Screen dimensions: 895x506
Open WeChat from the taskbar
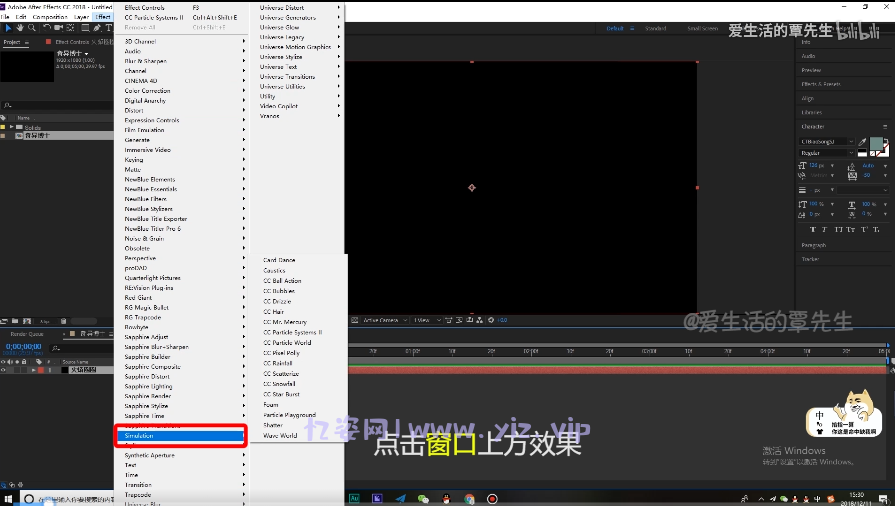(x=423, y=499)
